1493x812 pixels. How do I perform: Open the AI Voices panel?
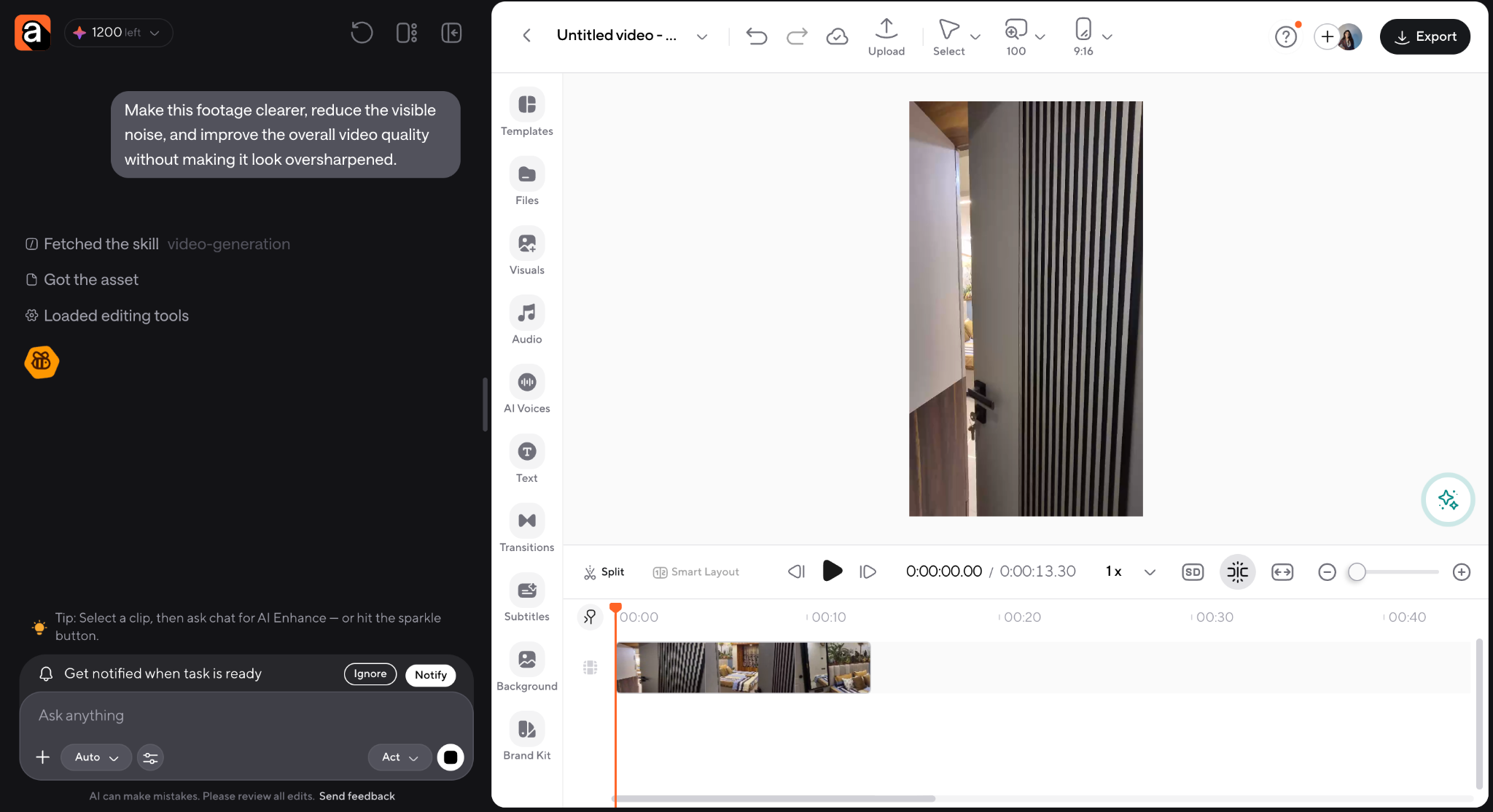coord(526,390)
